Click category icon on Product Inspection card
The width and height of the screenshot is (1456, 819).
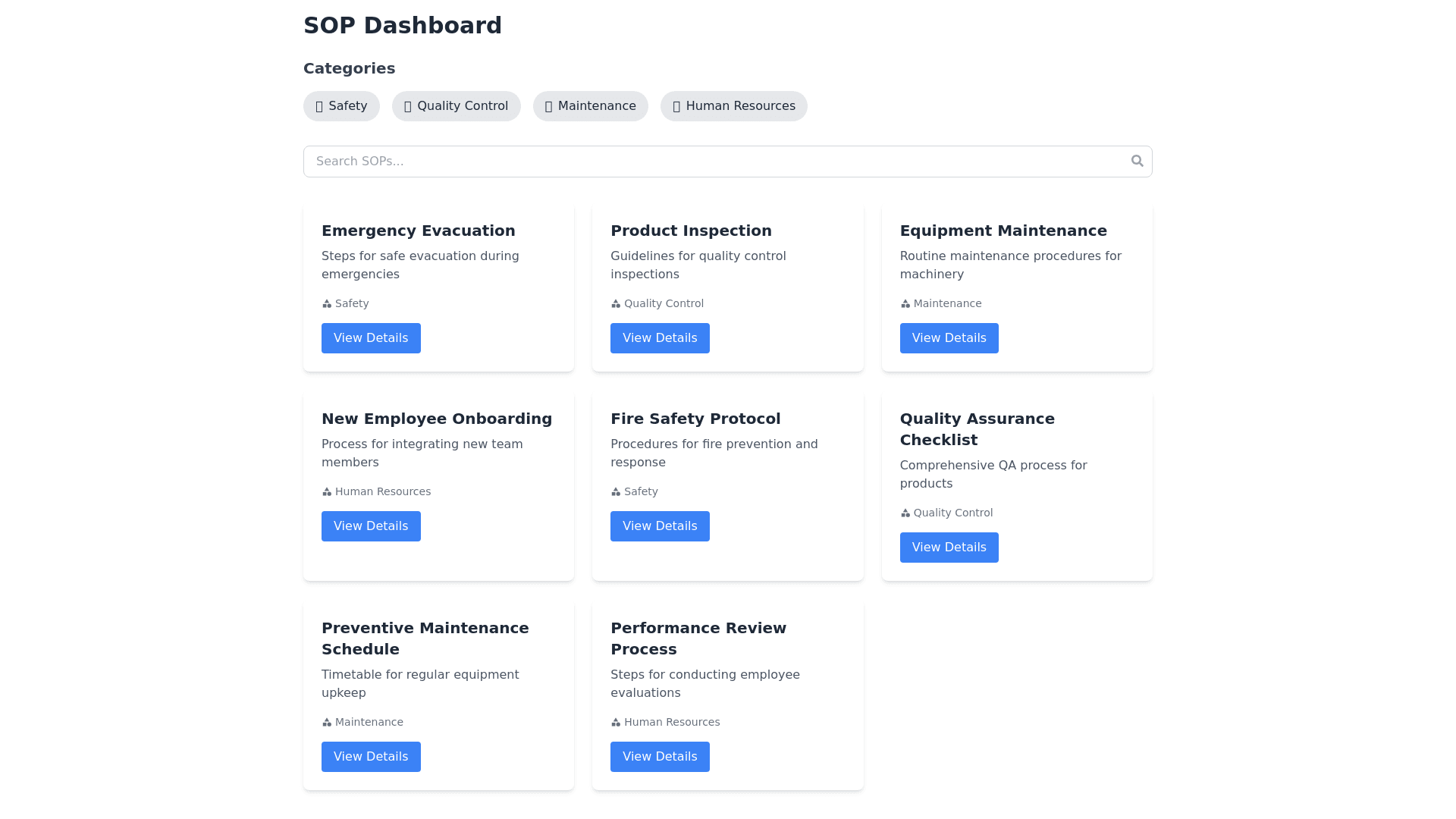coord(616,304)
